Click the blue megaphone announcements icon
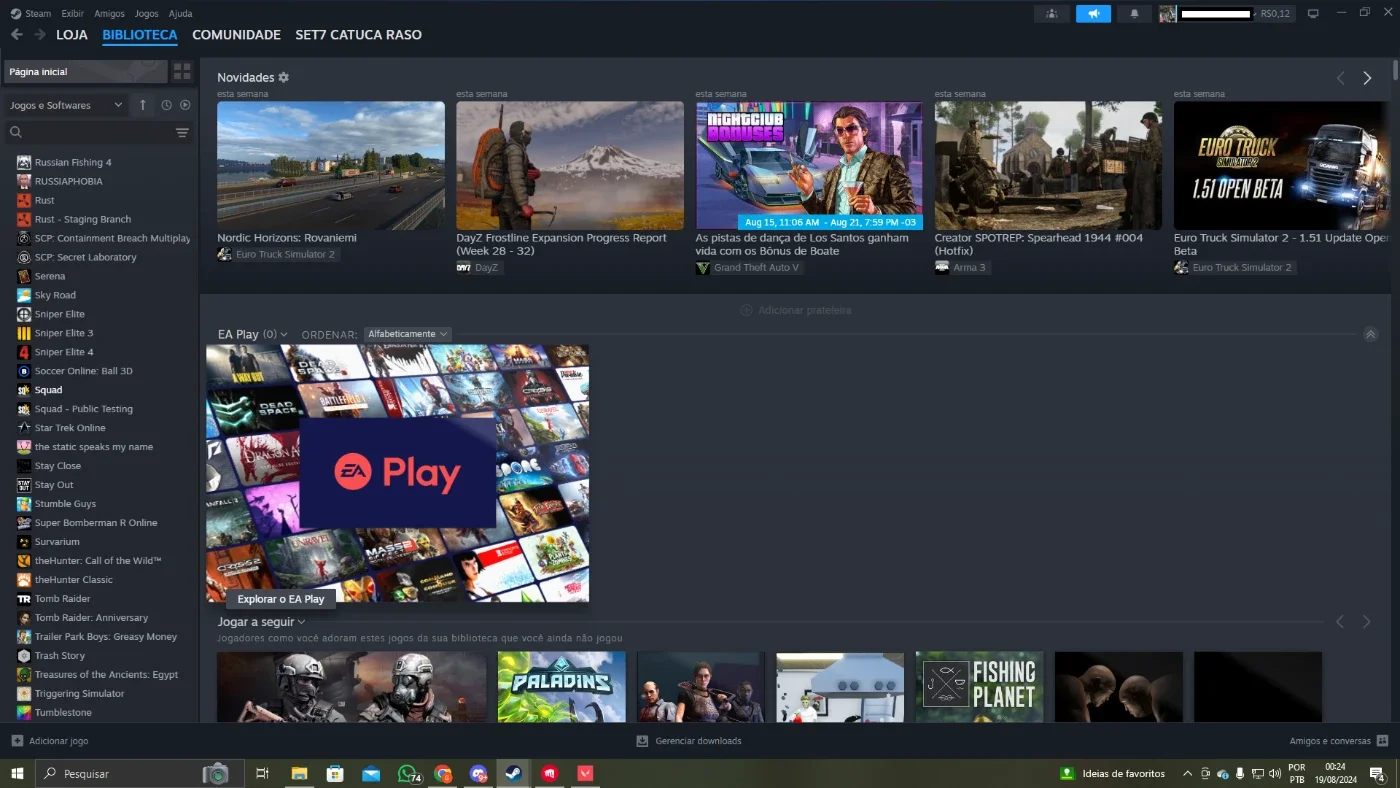 pyautogui.click(x=1093, y=14)
